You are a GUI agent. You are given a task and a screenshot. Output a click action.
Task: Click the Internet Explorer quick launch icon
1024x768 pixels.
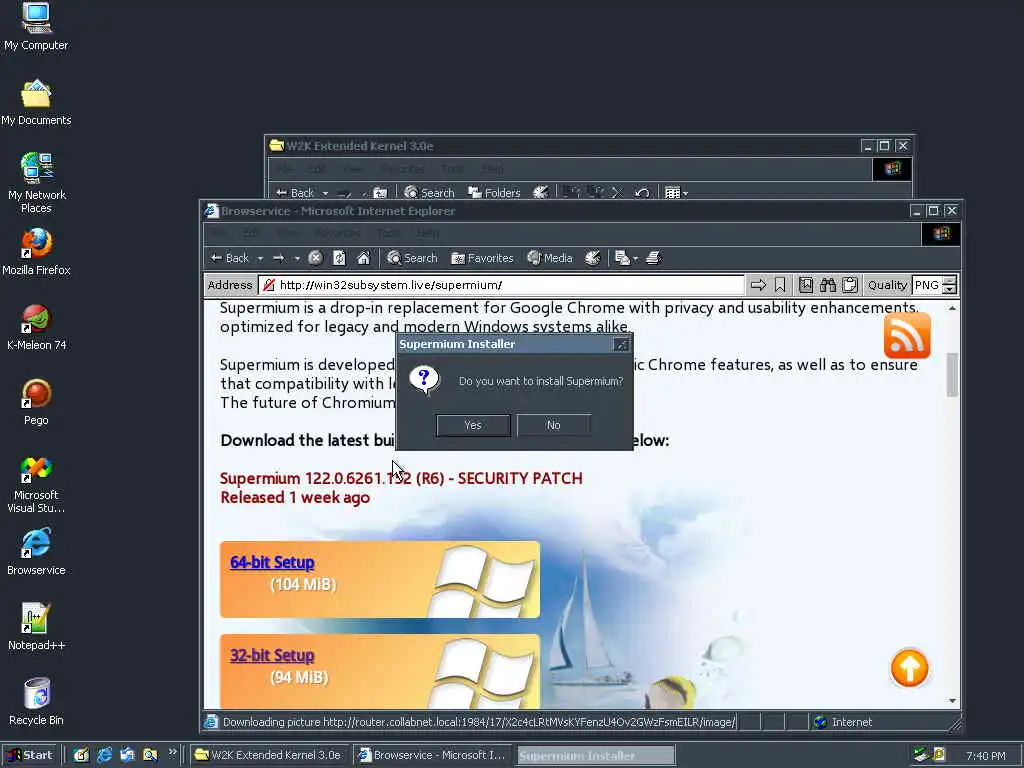pos(104,755)
